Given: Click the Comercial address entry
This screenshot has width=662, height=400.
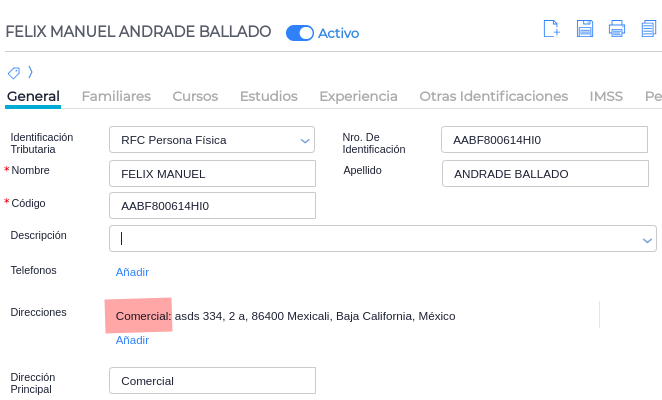Looking at the screenshot, I should coord(285,316).
